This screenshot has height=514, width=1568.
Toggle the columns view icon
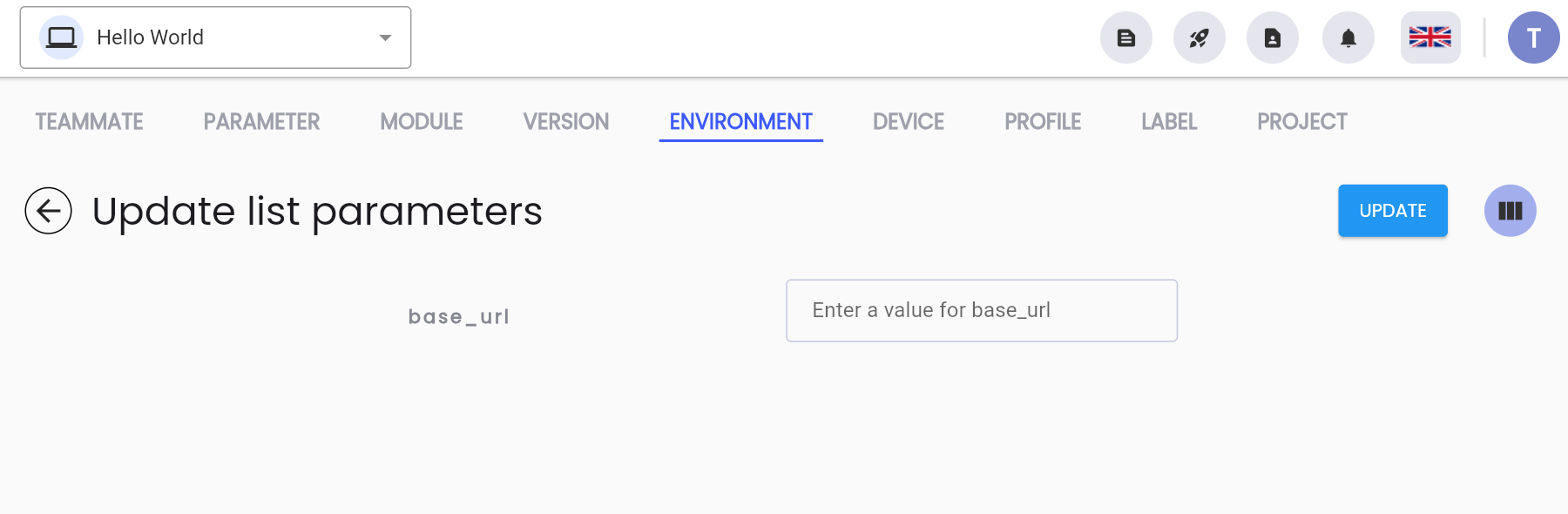(x=1511, y=211)
